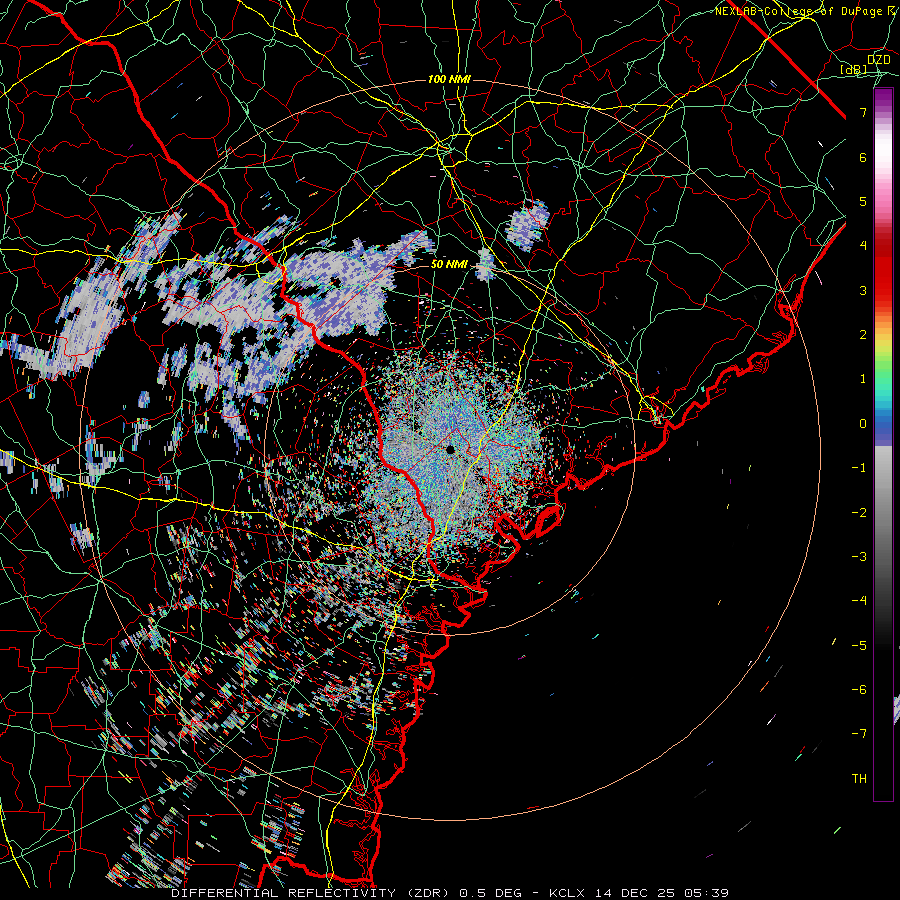Click the "1" value on the color scale

pos(863,379)
